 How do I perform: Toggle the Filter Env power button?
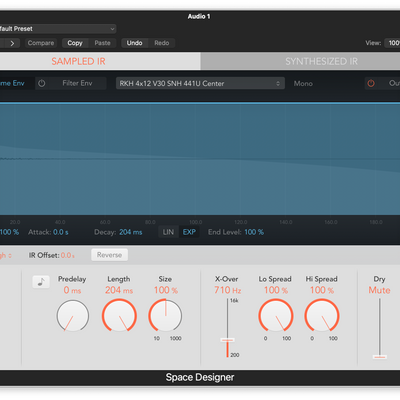click(42, 83)
